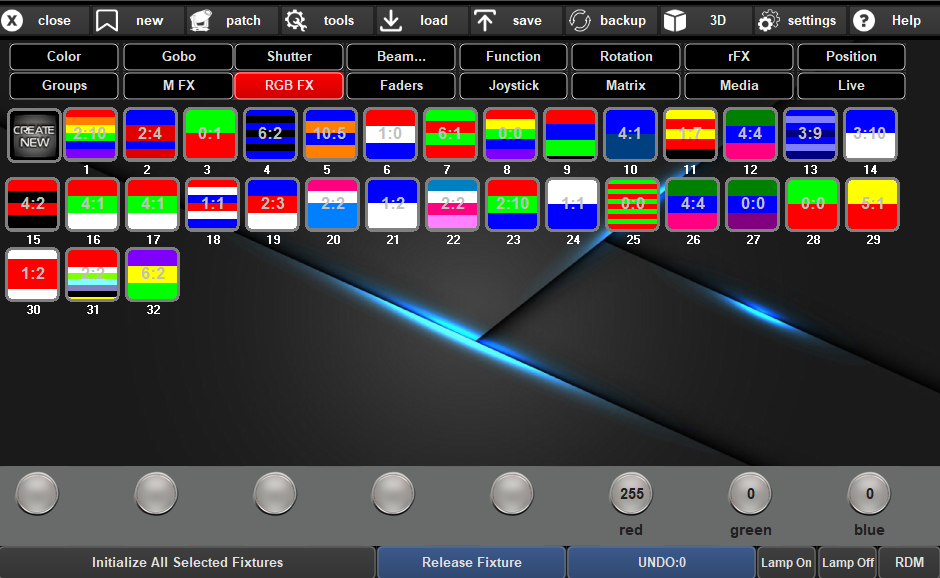This screenshot has width=940, height=578.
Task: Open the Gobo tab
Action: point(179,57)
